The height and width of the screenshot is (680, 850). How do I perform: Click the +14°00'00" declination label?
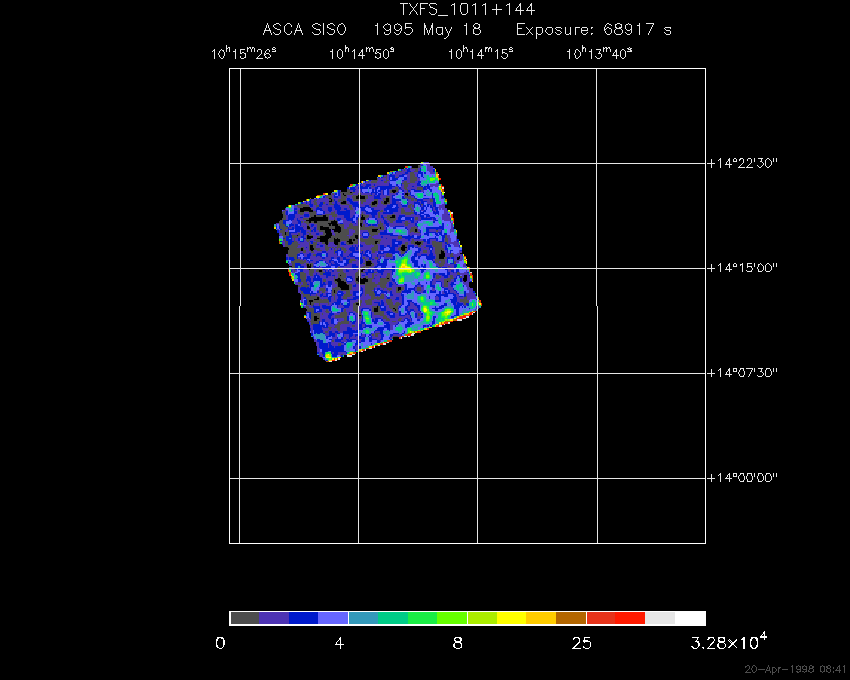pyautogui.click(x=743, y=478)
